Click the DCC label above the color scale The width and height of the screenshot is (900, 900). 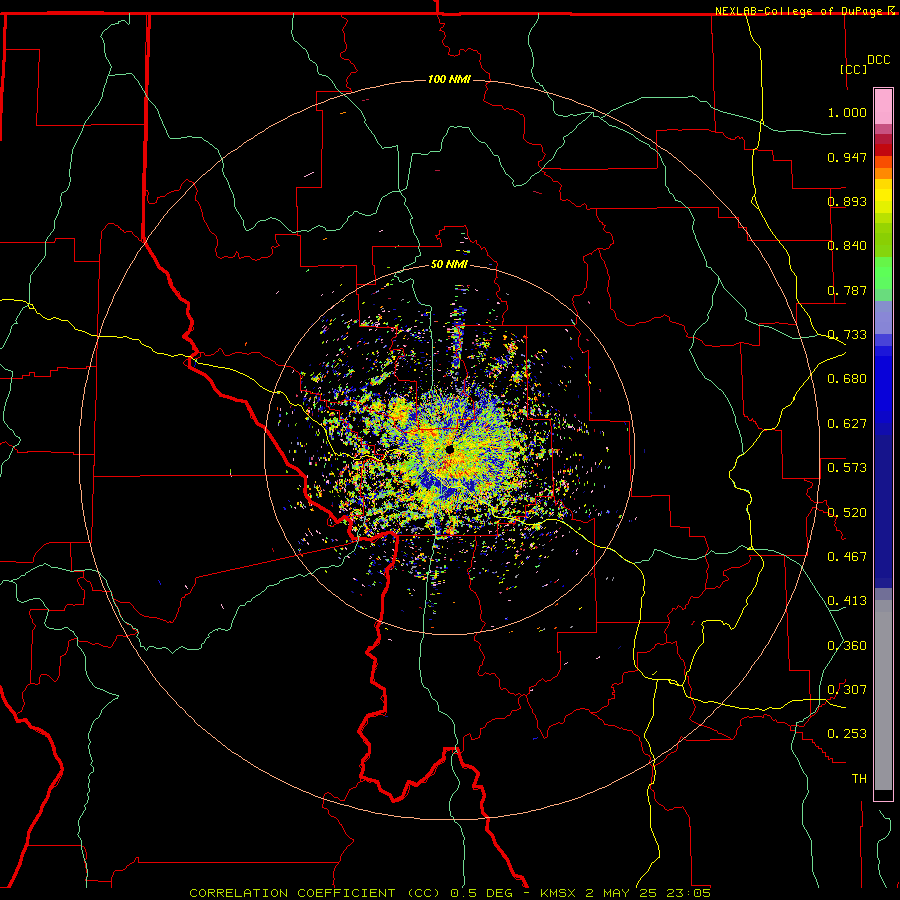[x=878, y=60]
